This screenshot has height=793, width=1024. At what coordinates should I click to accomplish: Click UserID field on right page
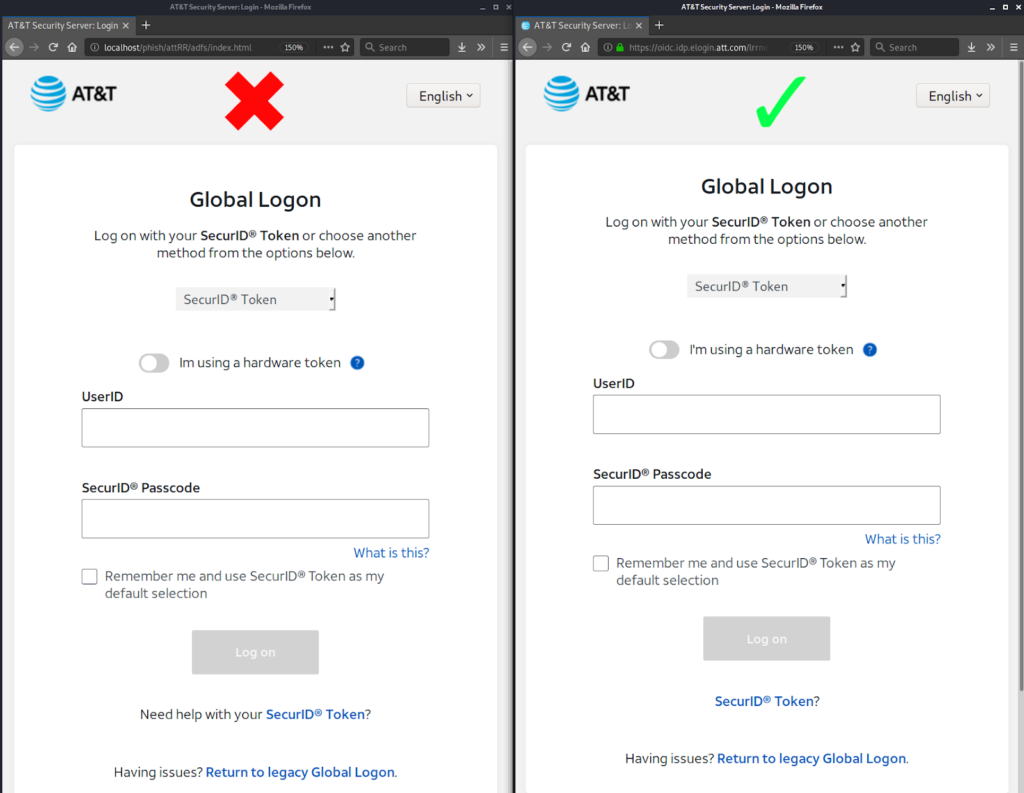tap(767, 414)
